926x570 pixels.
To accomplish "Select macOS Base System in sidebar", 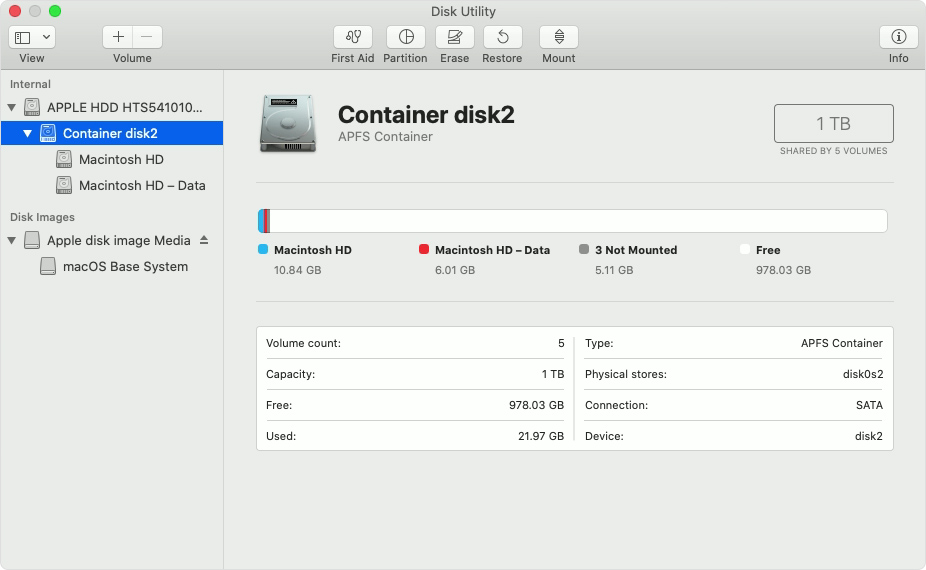I will coord(112,266).
